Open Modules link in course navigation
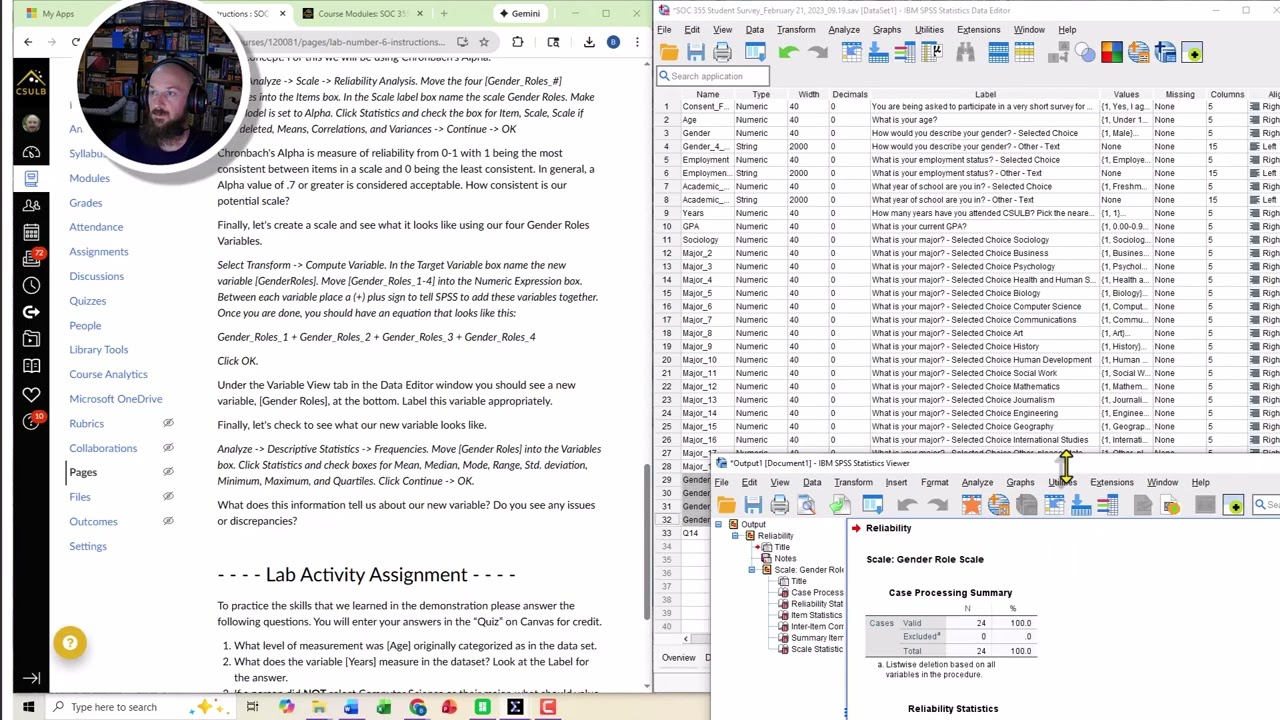 pos(89,178)
